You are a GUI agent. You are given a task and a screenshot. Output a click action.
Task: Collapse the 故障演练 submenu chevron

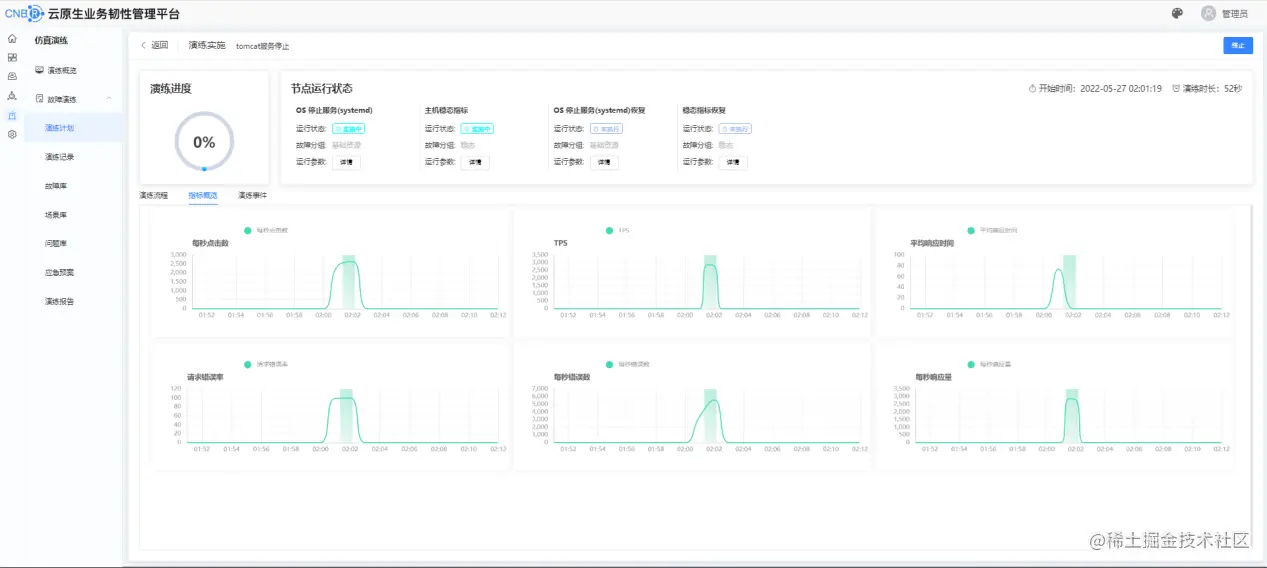(109, 98)
